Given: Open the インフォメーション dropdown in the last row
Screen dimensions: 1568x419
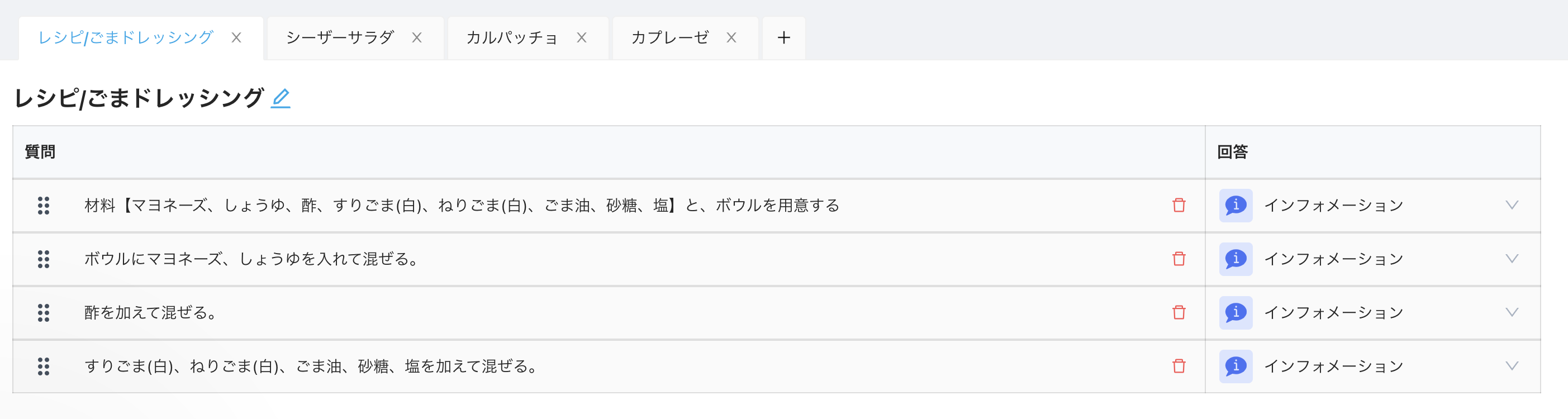Looking at the screenshot, I should coord(1512,366).
